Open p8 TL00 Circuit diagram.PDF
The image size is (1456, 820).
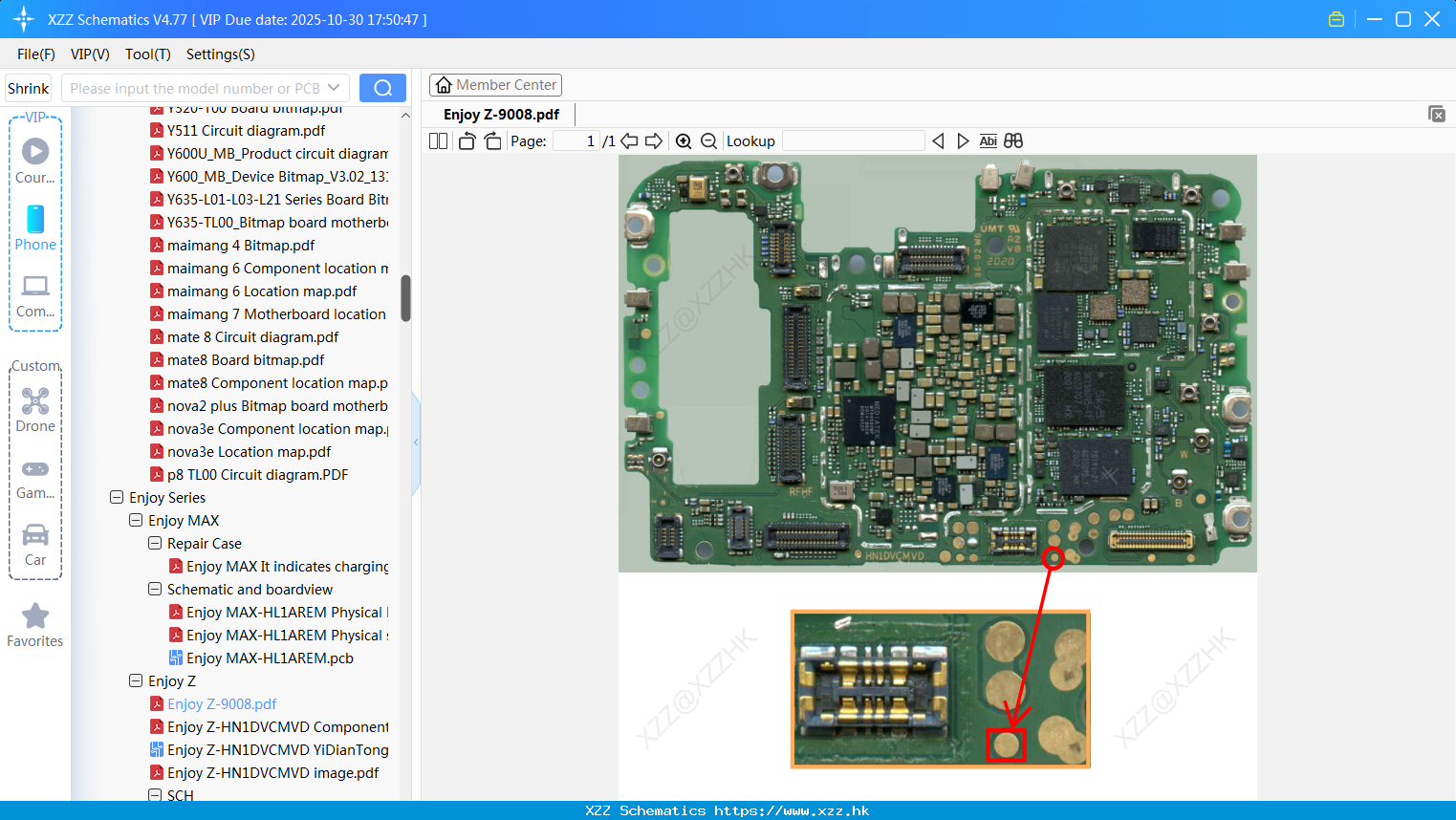[257, 474]
